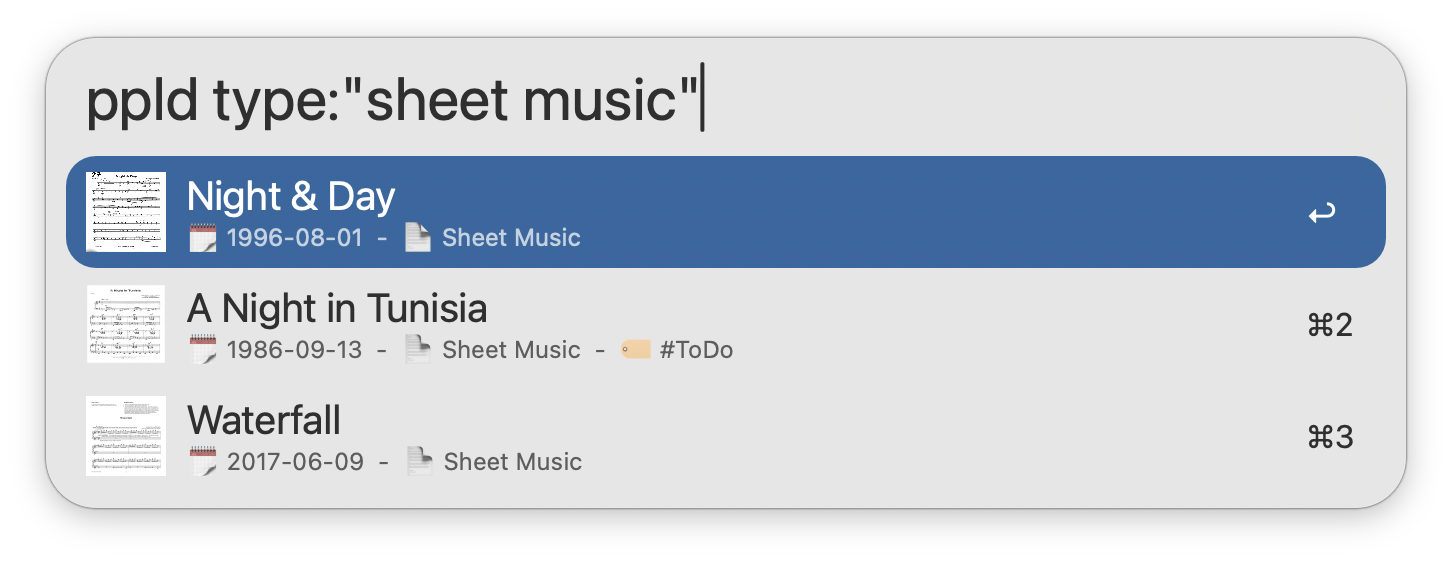Screen dimensions: 1452x562
Task: Open the Night & Day sheet music thumbnail
Action: pyautogui.click(x=126, y=212)
